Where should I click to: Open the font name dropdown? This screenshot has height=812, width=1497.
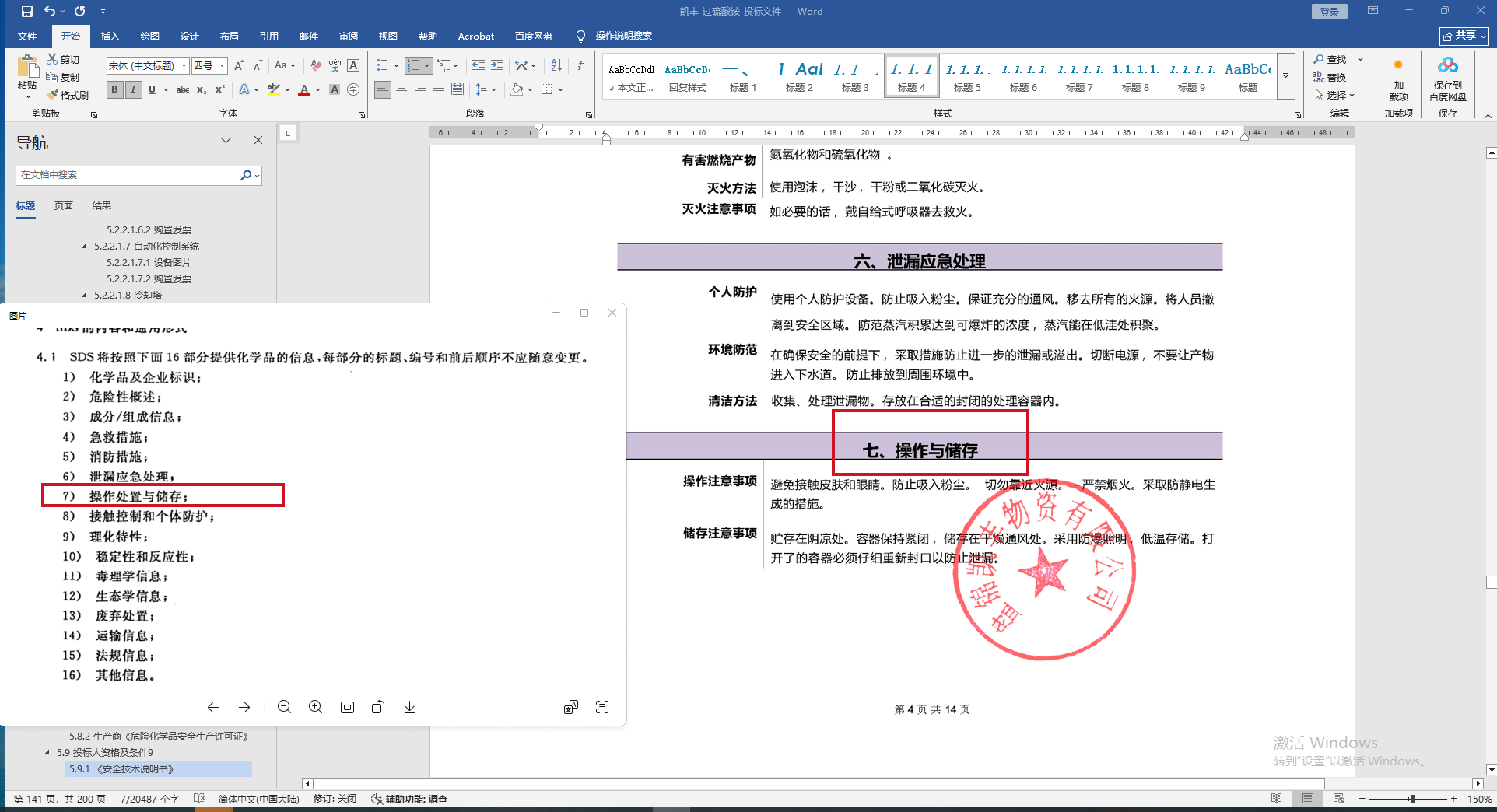[x=184, y=66]
